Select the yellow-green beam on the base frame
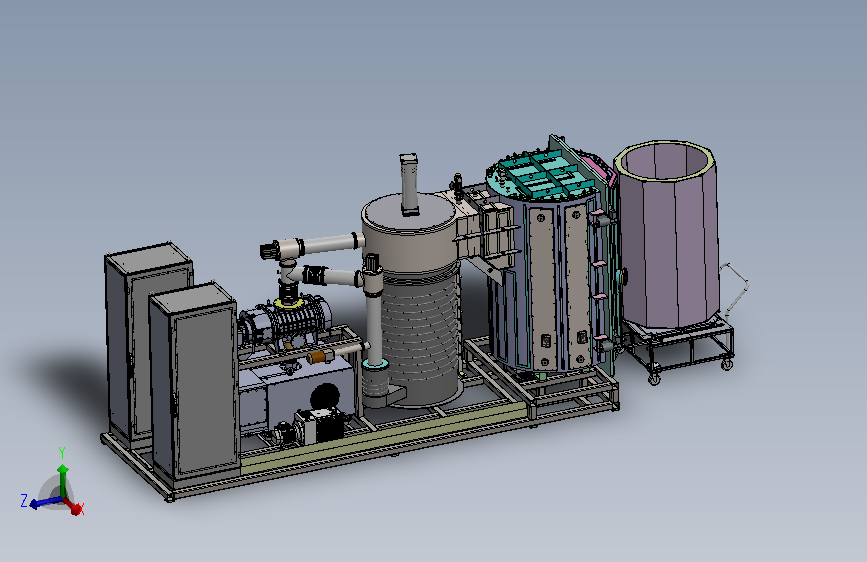The image size is (867, 562). pyautogui.click(x=382, y=440)
